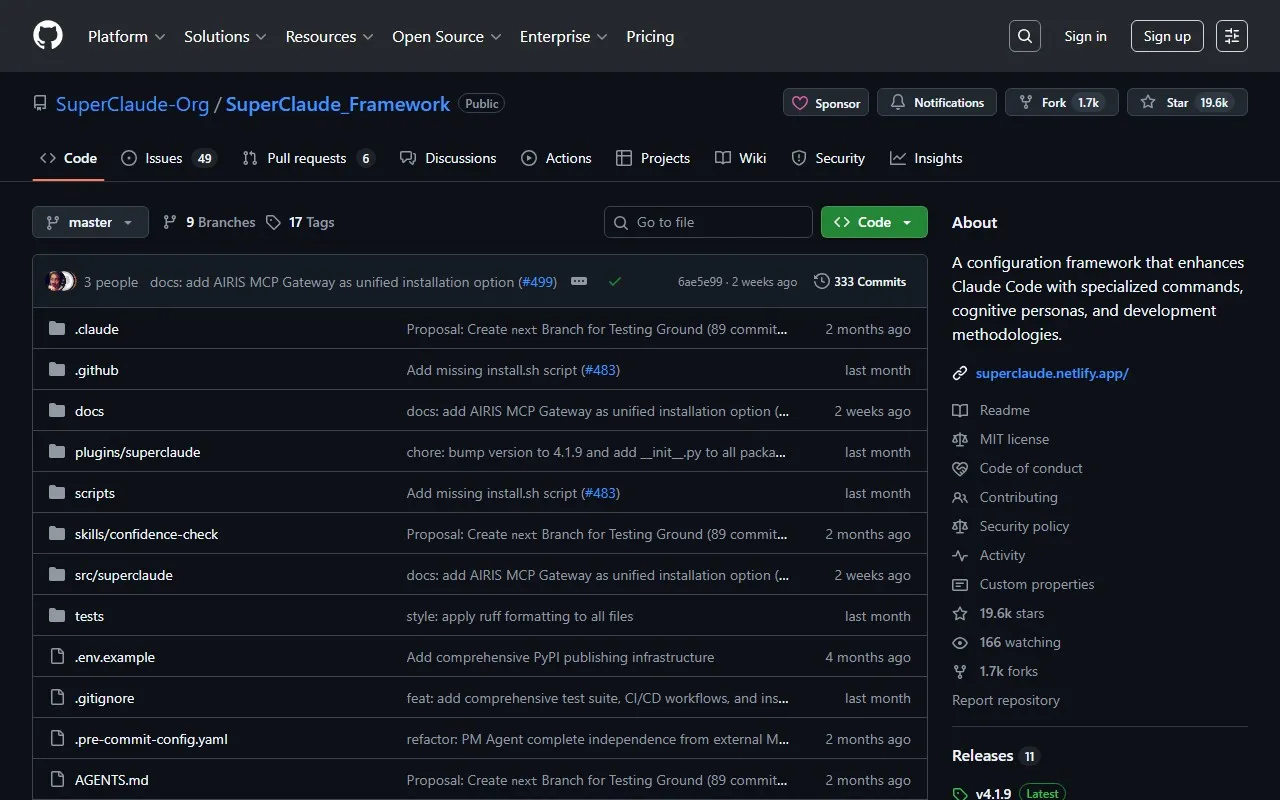Open Notifications bell button
This screenshot has height=800, width=1280.
coord(936,103)
